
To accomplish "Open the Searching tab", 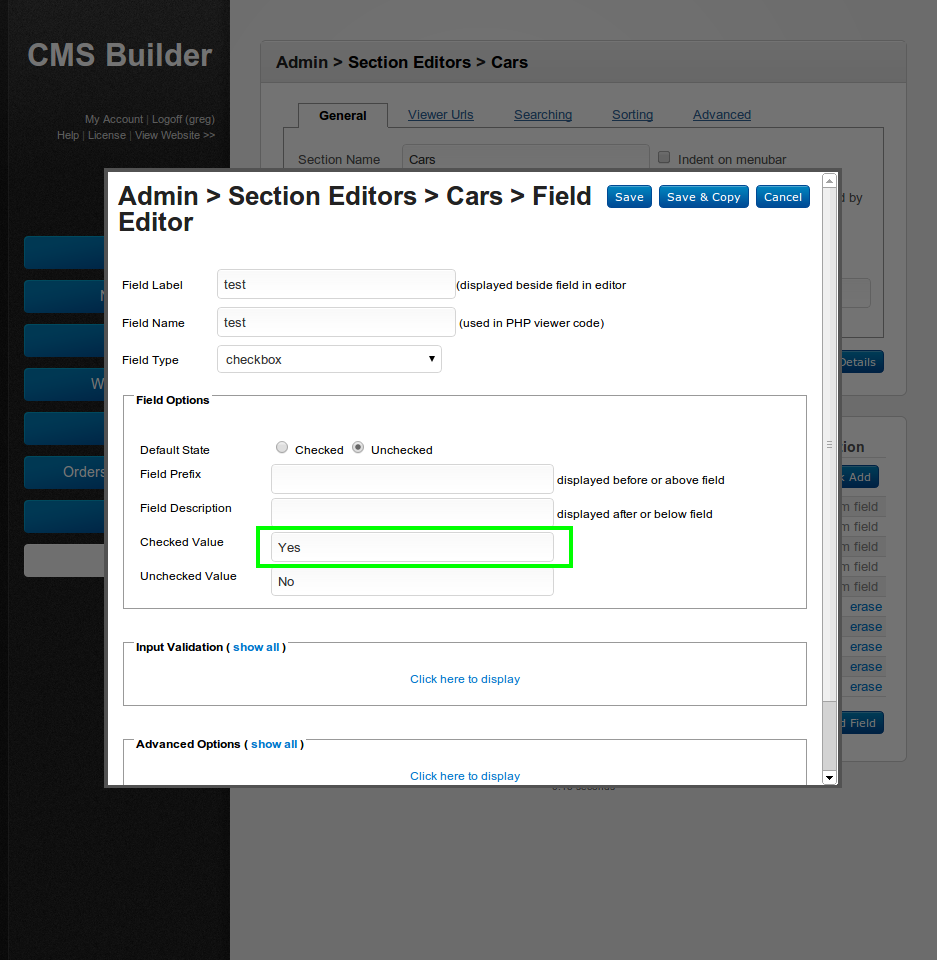I will pyautogui.click(x=543, y=115).
